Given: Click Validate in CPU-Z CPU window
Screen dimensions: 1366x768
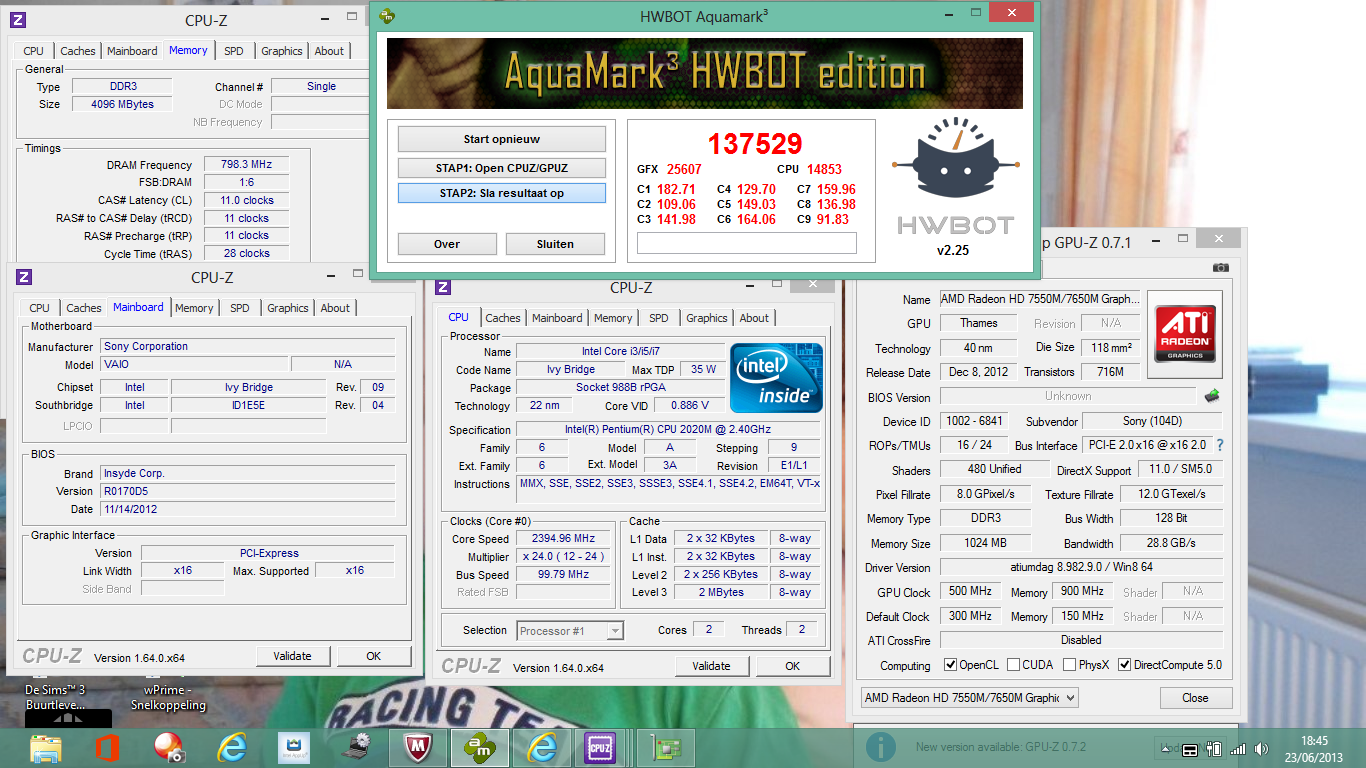Looking at the screenshot, I should tap(711, 666).
